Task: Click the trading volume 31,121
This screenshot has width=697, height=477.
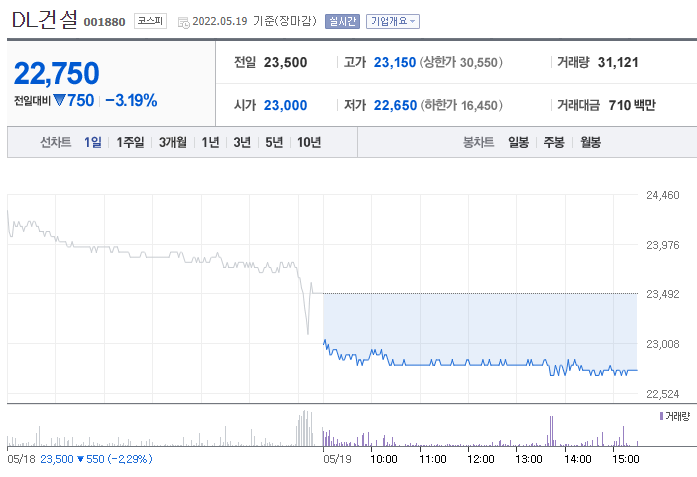Action: (618, 62)
